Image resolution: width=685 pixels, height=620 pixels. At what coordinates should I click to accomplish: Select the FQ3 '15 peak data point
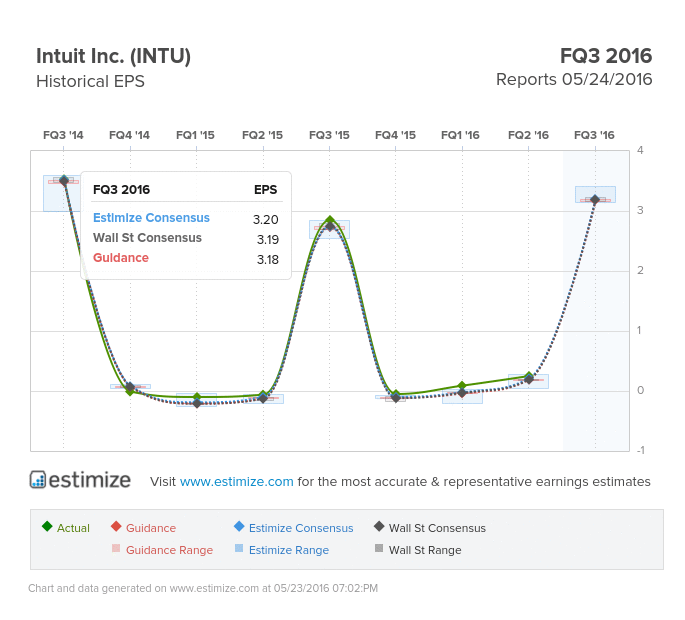point(330,220)
